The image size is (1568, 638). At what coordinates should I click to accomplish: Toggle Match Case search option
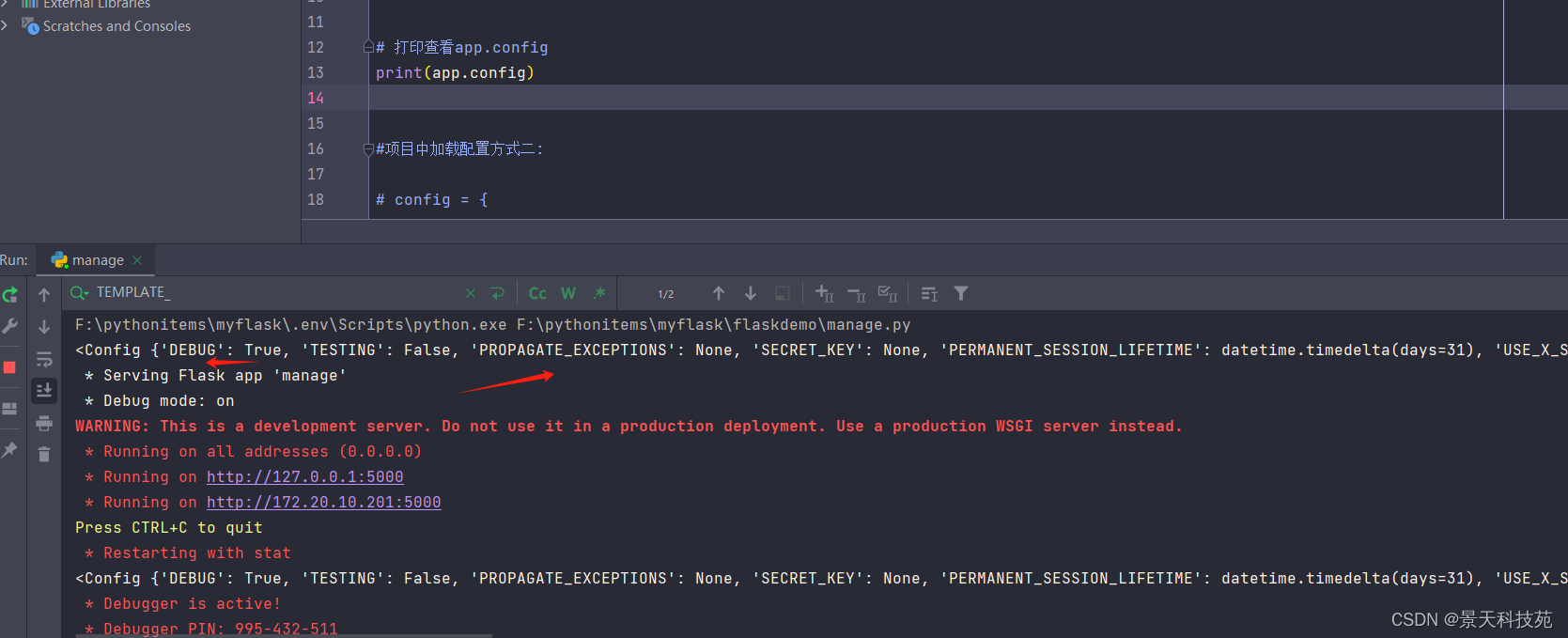click(x=537, y=294)
